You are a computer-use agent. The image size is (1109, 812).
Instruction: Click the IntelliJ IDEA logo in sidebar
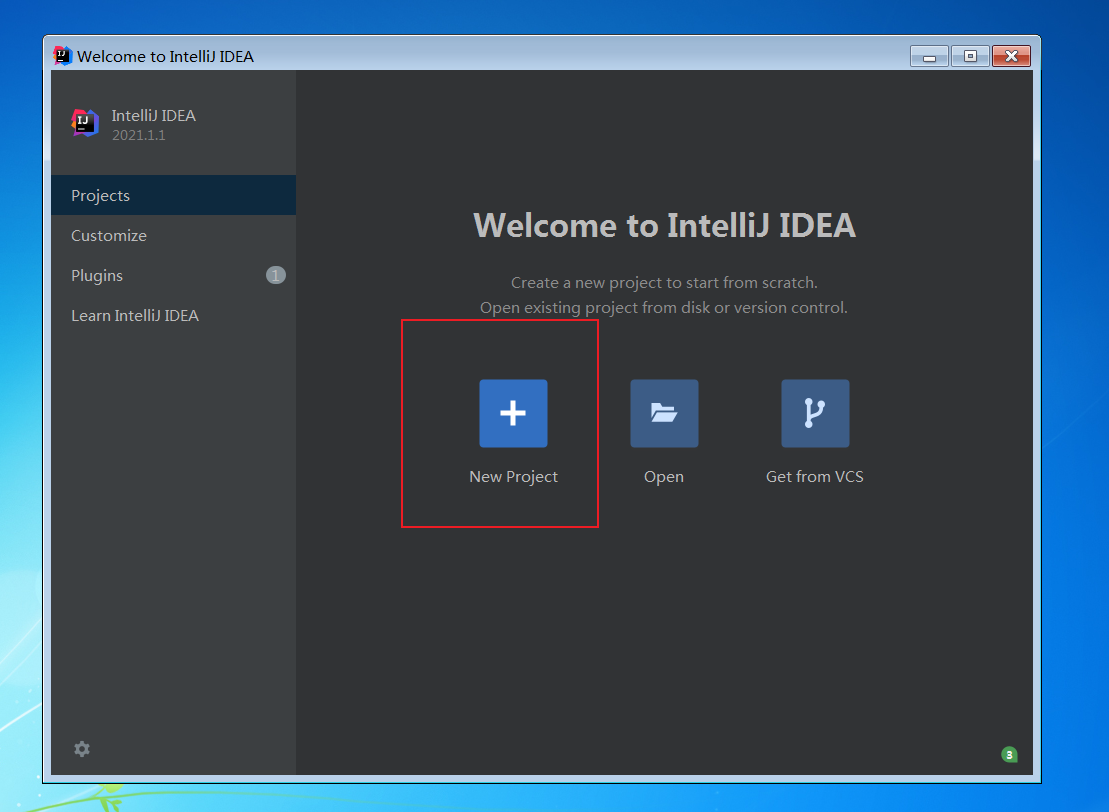(85, 123)
